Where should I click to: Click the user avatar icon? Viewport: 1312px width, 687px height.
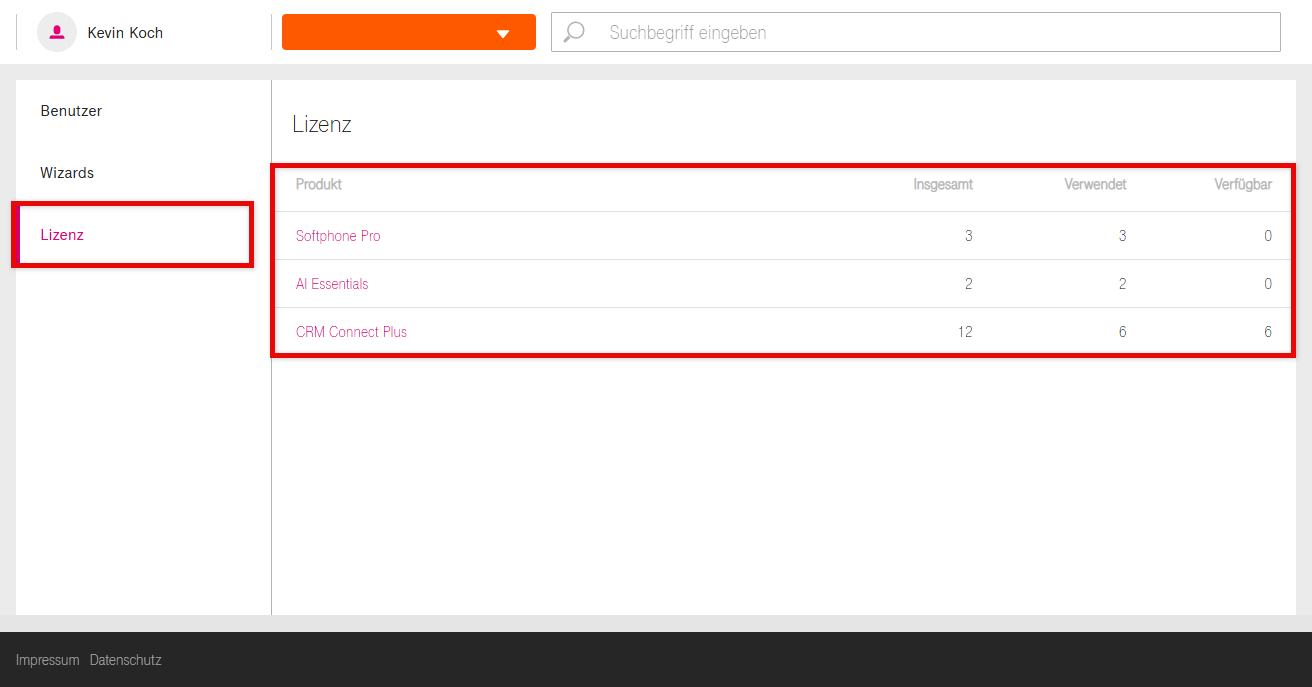57,32
